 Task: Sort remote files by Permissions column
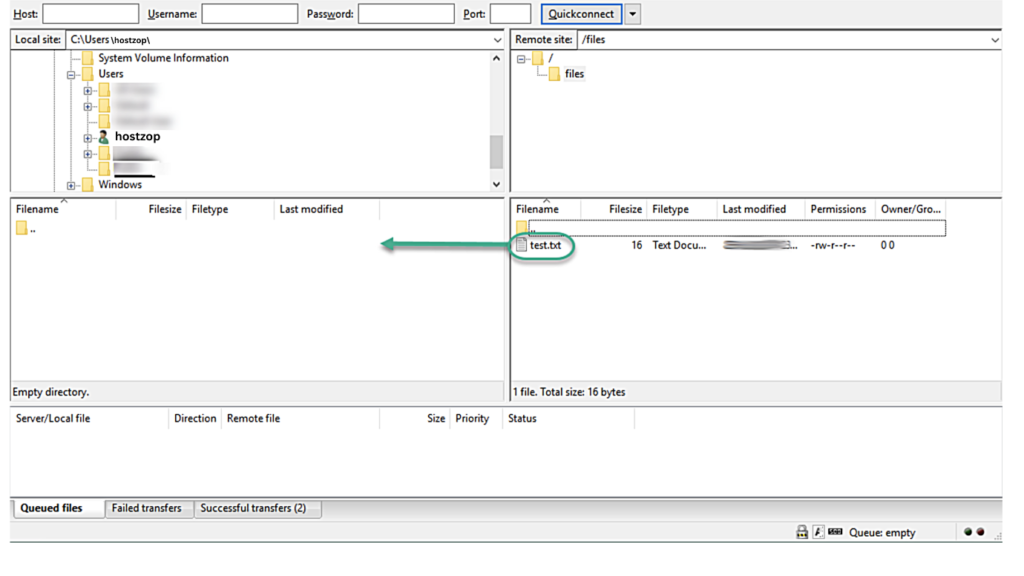click(x=838, y=209)
